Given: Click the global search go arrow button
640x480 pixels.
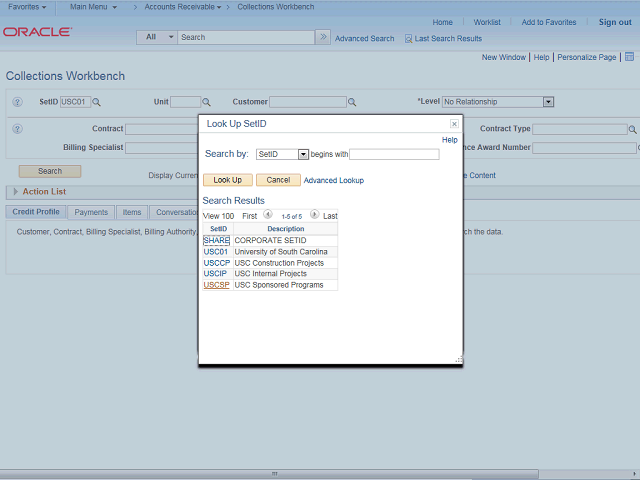Looking at the screenshot, I should point(322,37).
